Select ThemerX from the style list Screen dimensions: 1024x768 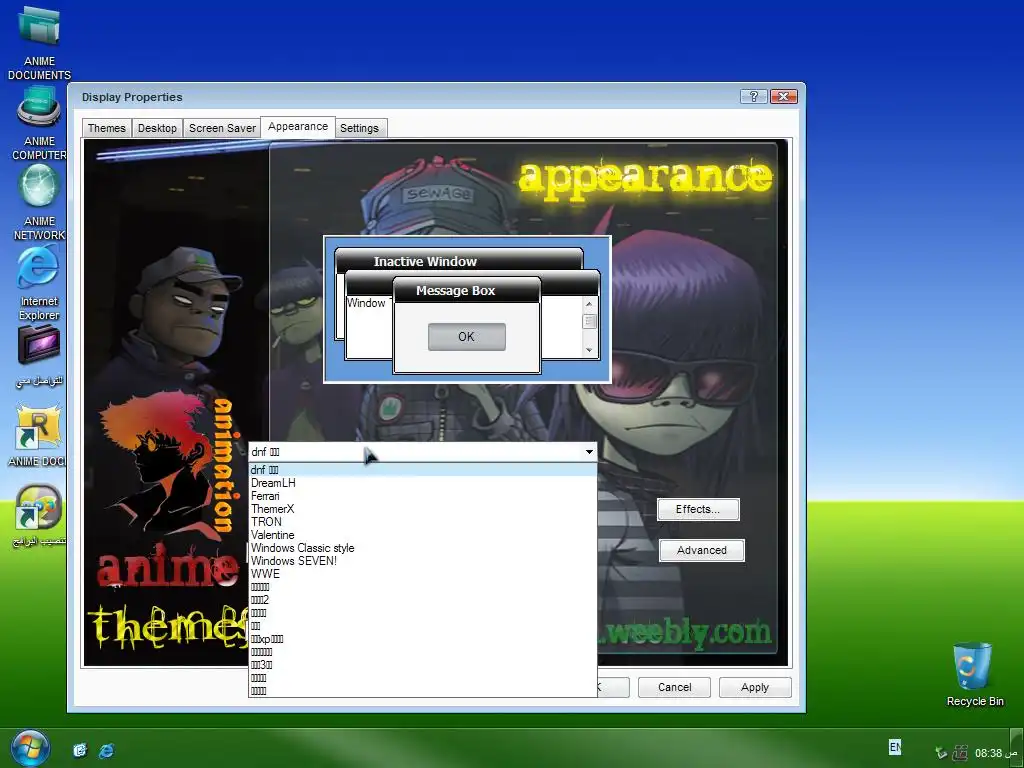tap(423, 509)
